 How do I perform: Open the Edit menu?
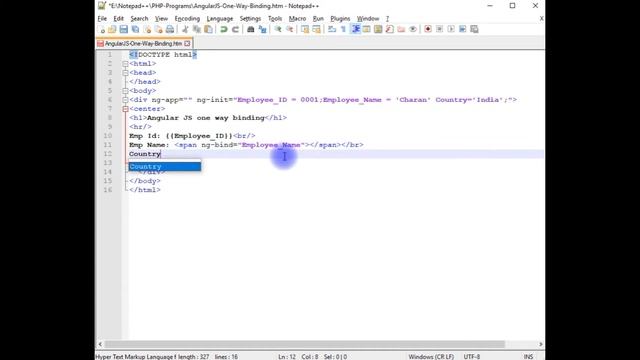point(118,19)
